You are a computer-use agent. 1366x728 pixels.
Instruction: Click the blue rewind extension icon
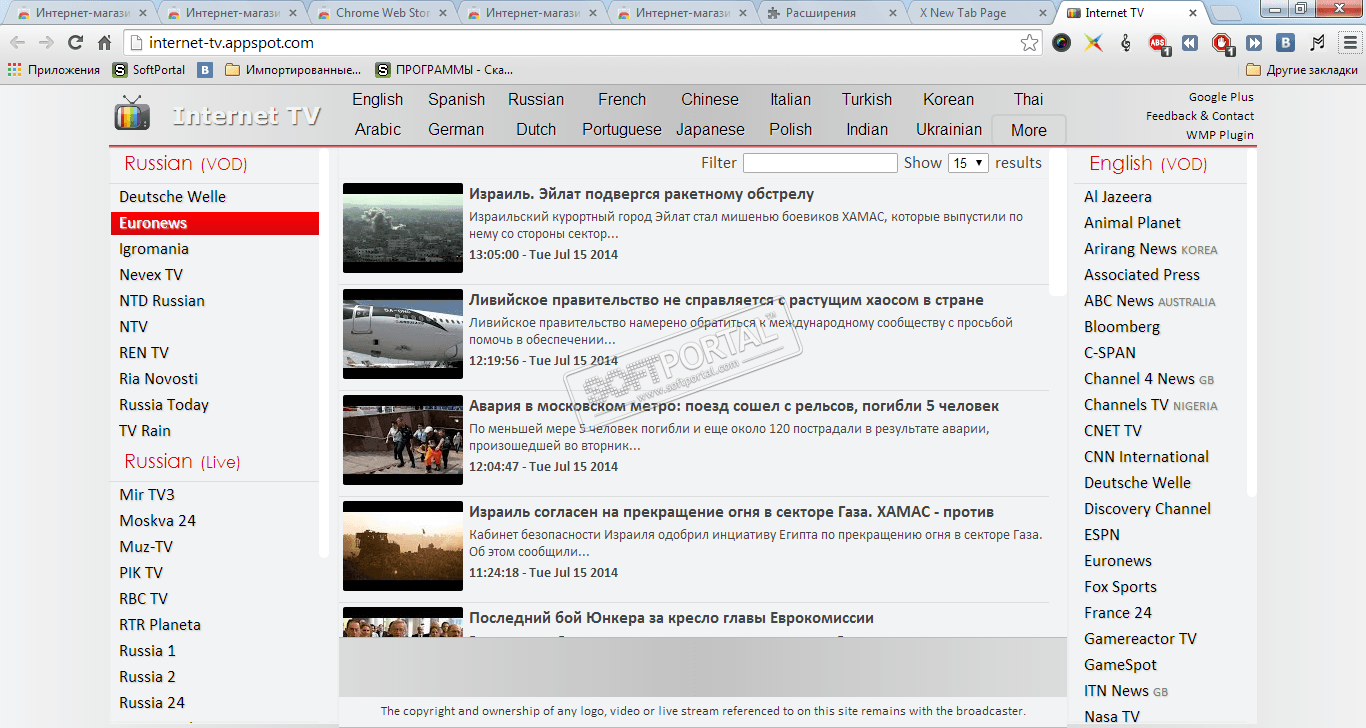pos(1189,43)
